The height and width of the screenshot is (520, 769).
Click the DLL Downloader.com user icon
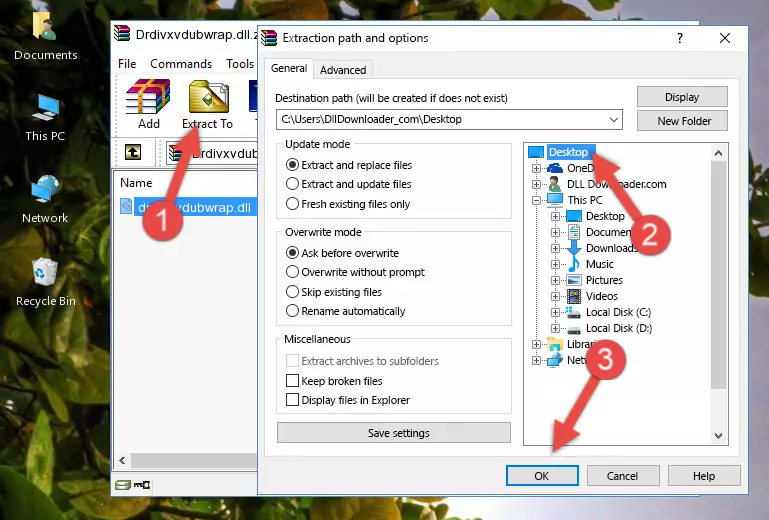pyautogui.click(x=555, y=184)
